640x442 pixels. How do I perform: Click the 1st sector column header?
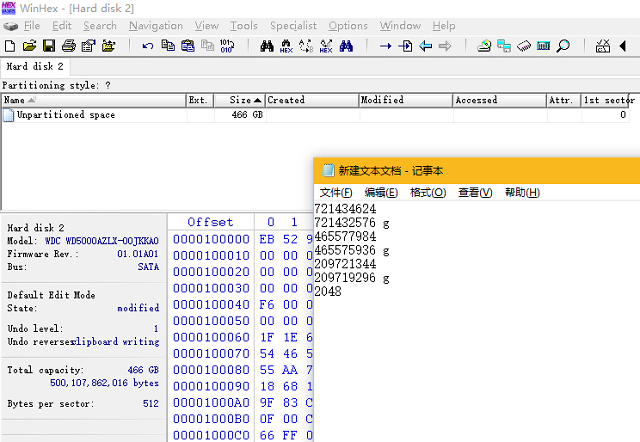coord(608,100)
